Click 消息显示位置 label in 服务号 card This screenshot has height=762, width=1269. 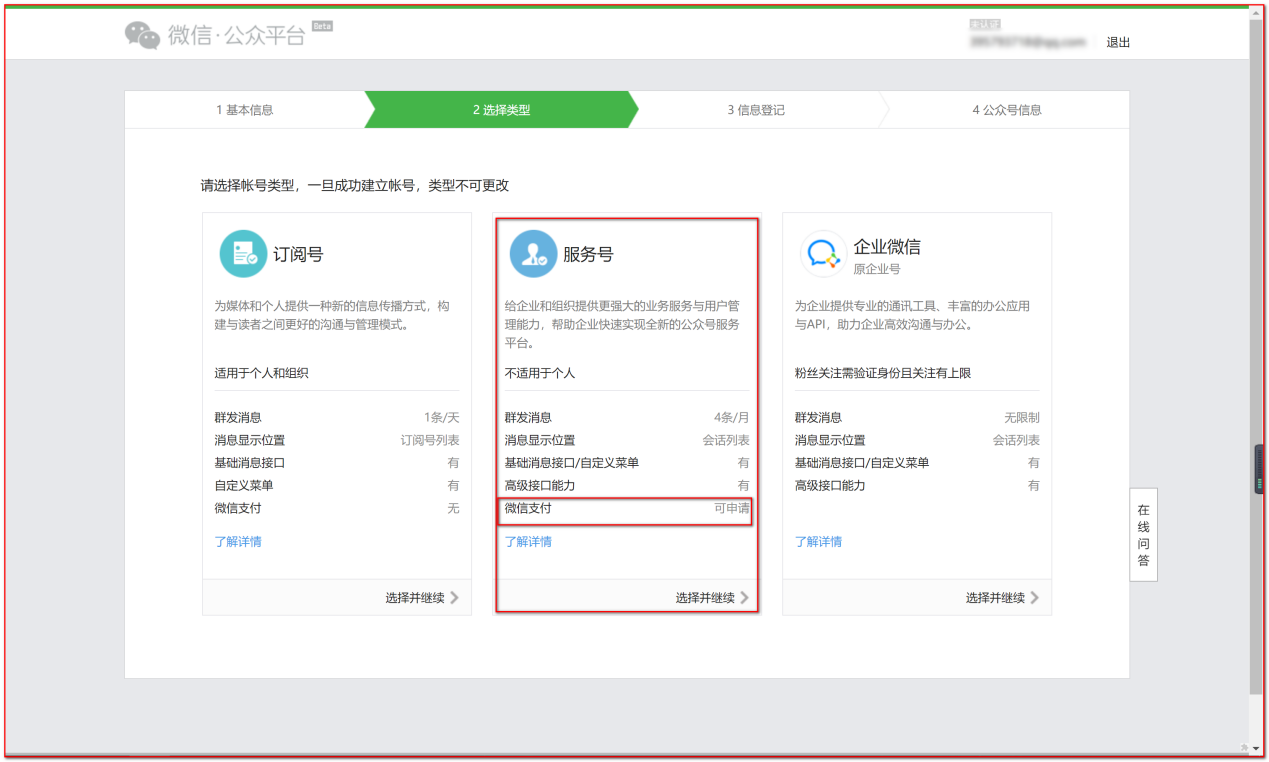tap(540, 440)
